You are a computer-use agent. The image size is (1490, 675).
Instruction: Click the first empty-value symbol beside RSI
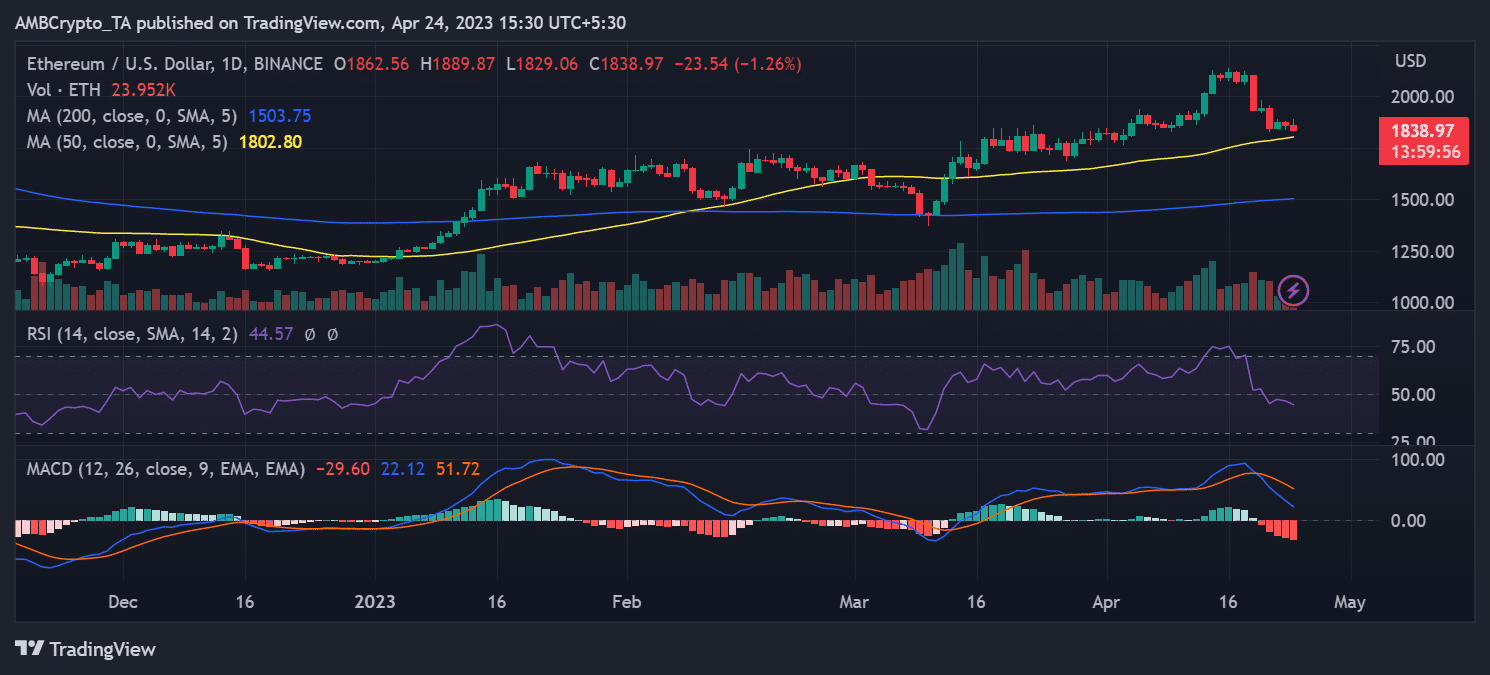point(312,334)
